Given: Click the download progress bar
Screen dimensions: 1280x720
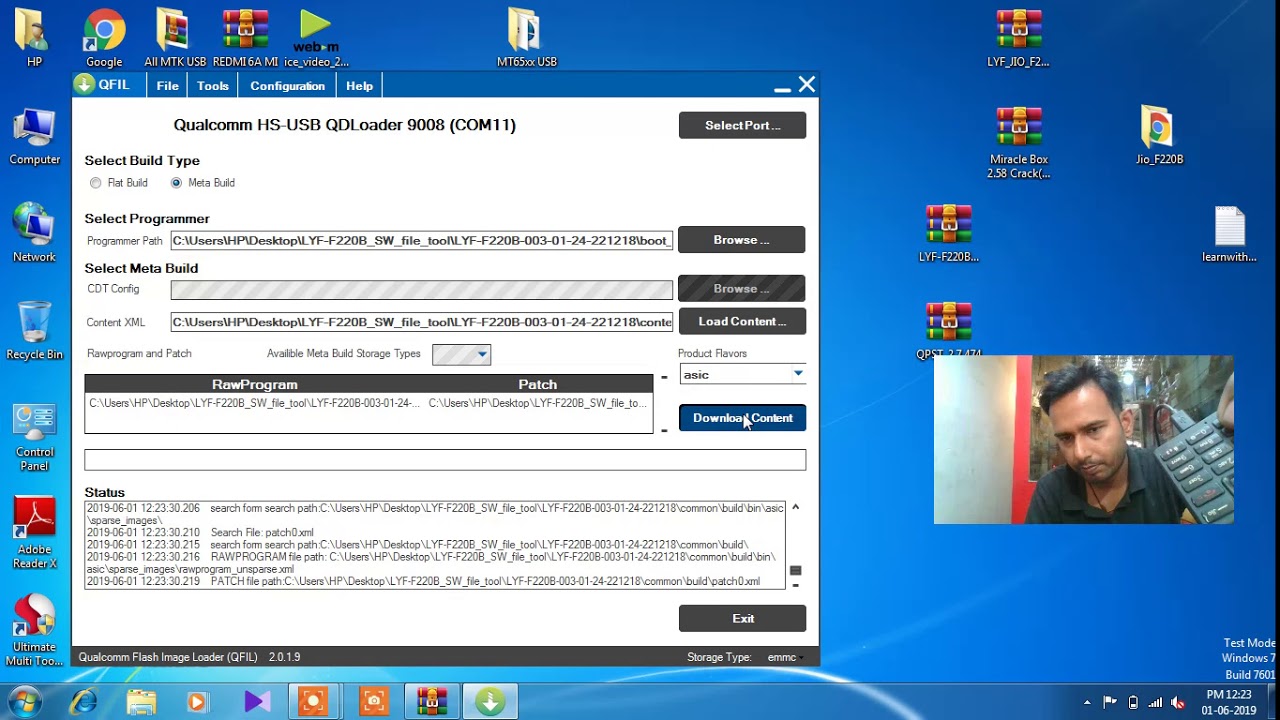Looking at the screenshot, I should (x=445, y=460).
